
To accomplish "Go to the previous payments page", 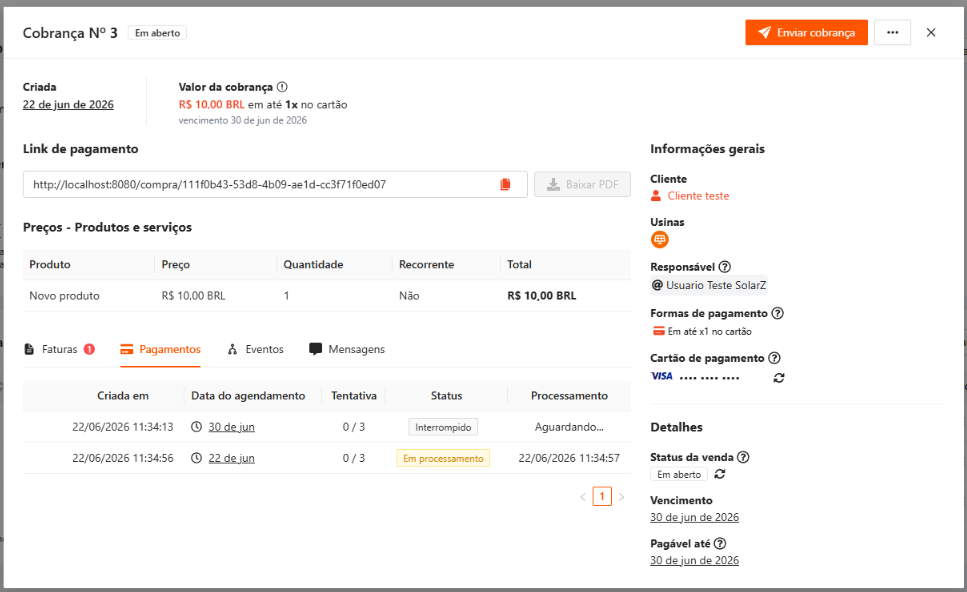I will pos(583,496).
